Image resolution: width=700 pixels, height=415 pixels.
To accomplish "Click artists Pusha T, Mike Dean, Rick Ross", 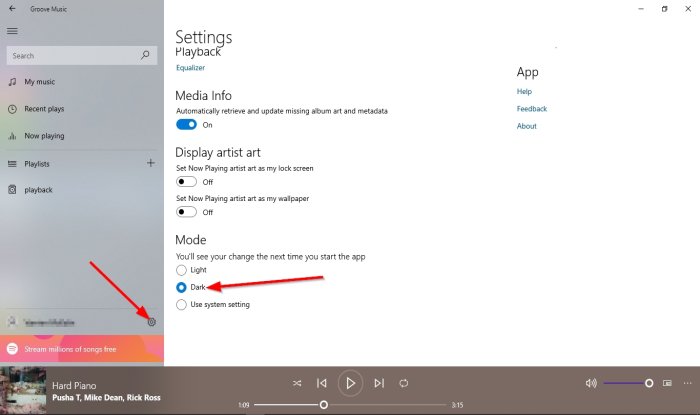I will [x=106, y=398].
